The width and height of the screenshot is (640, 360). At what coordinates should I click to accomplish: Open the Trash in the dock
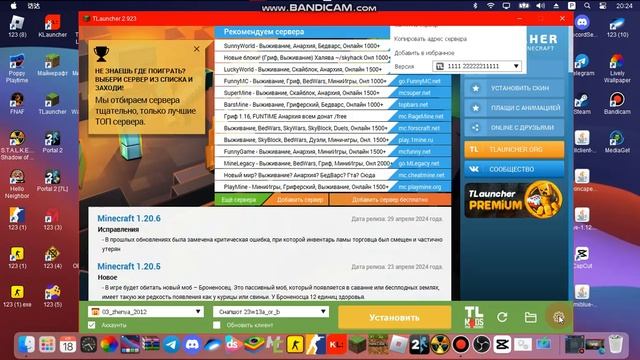[616, 344]
